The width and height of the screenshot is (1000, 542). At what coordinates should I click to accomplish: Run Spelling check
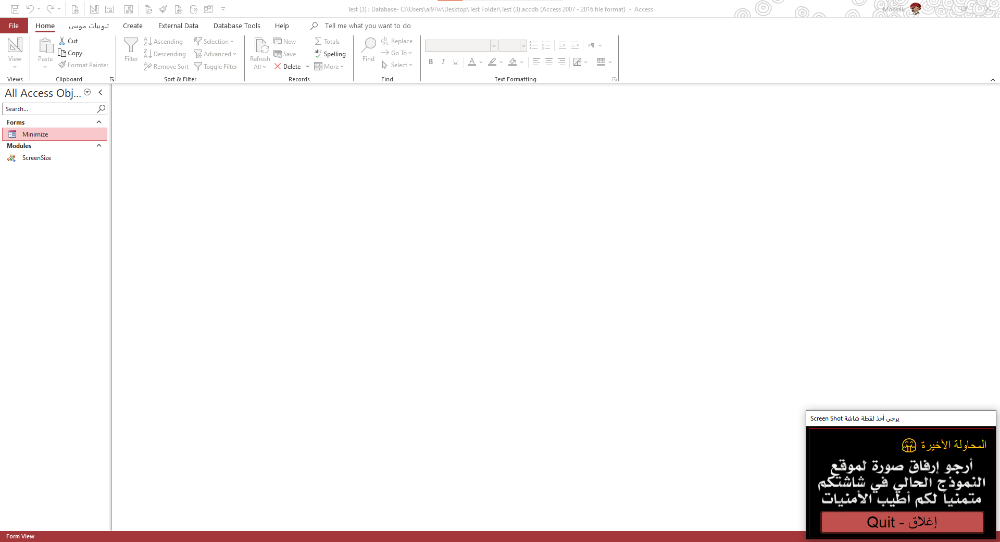point(330,54)
